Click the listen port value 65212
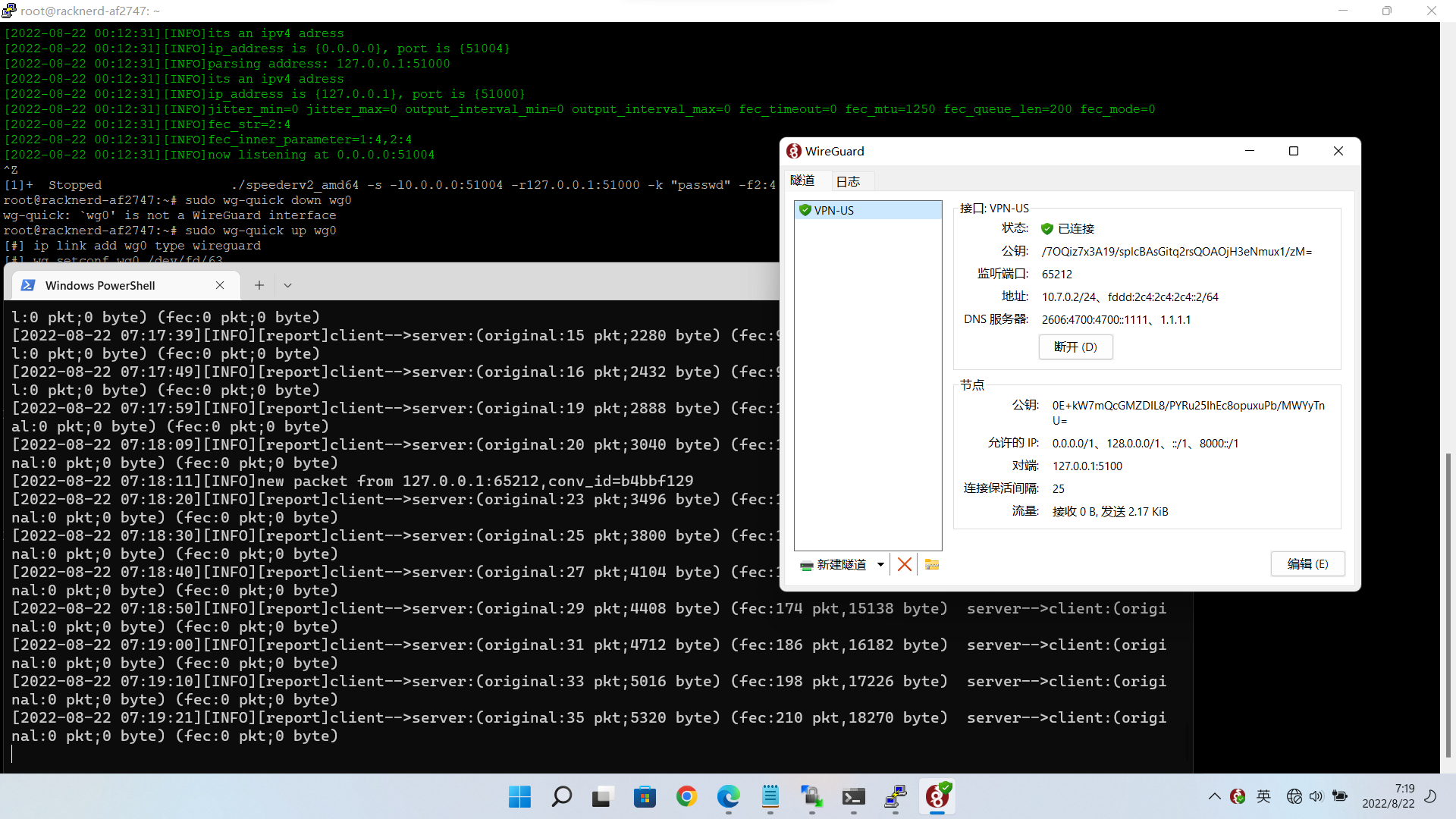This screenshot has width=1456, height=819. tap(1056, 275)
